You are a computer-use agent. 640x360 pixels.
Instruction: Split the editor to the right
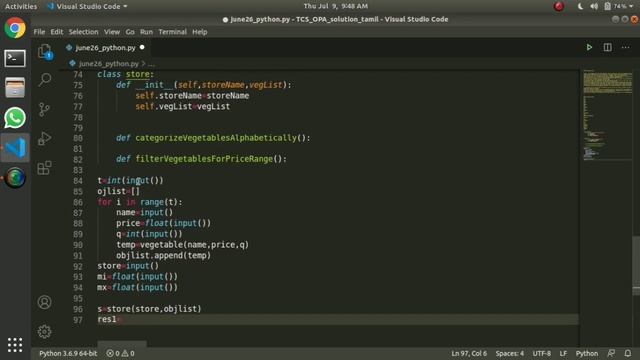point(607,47)
